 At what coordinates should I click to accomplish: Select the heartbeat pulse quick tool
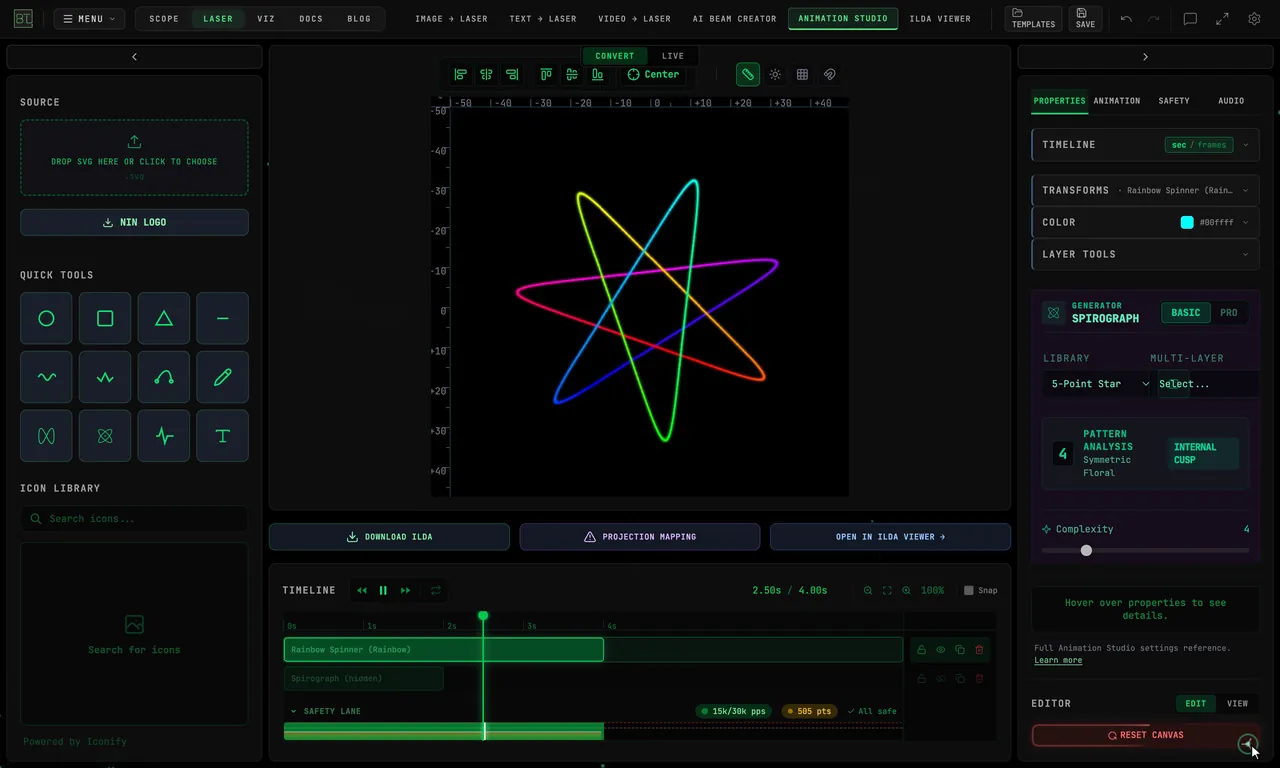pos(164,436)
